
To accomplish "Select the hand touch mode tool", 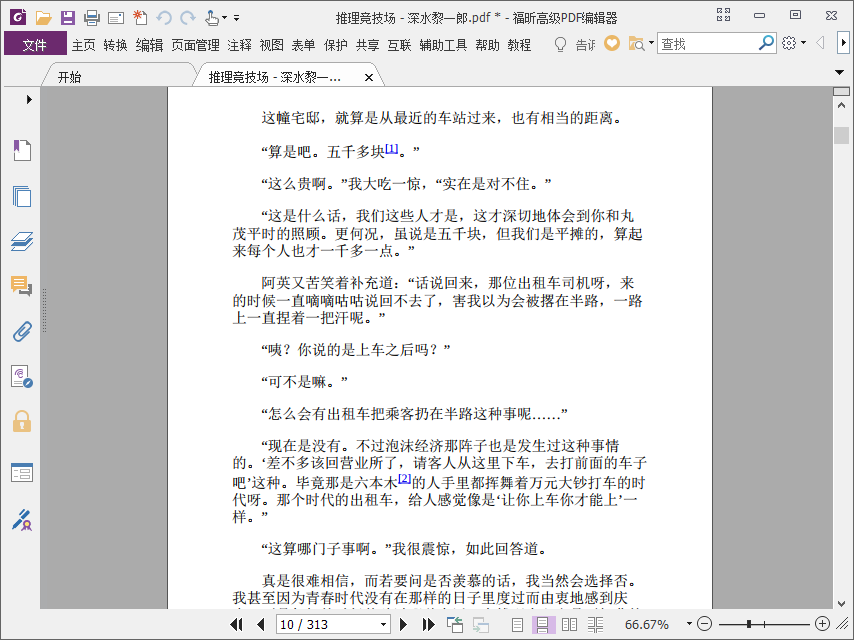I will (x=211, y=18).
